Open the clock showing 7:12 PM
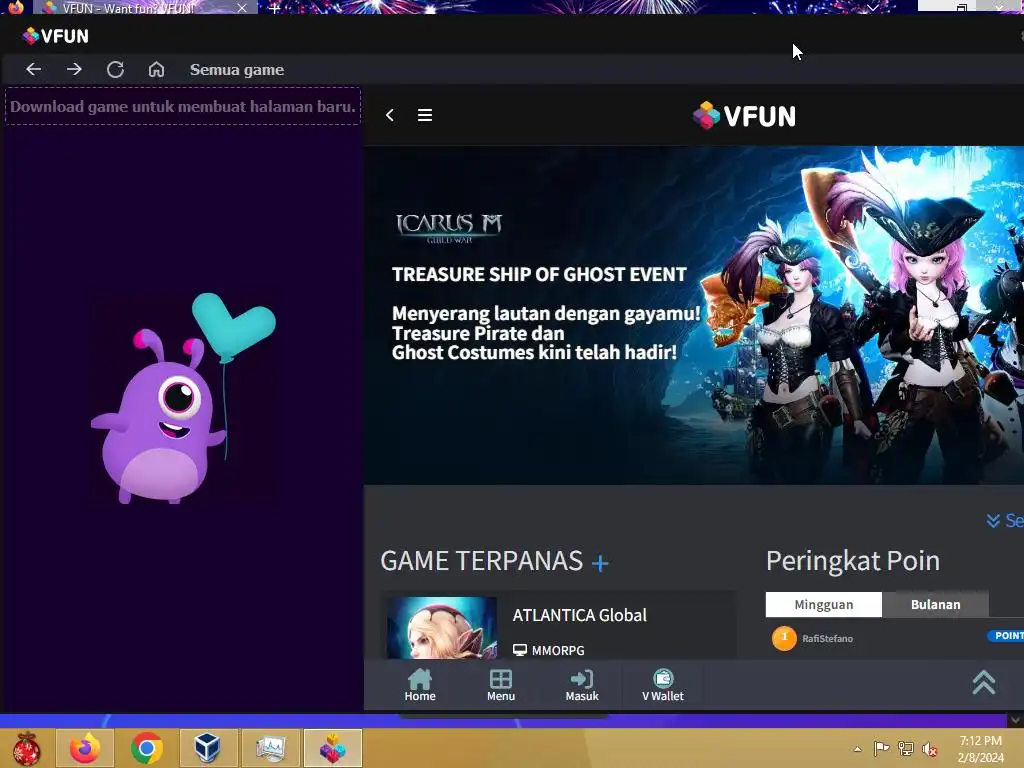This screenshot has width=1024, height=768. coord(980,749)
